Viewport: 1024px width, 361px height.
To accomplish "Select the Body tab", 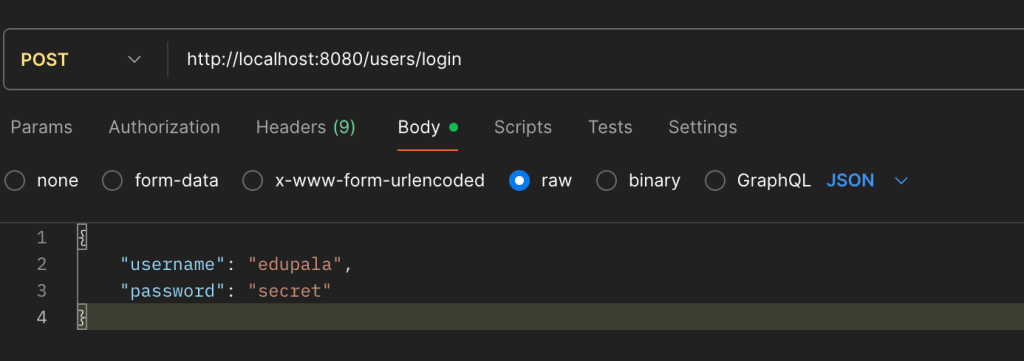I will point(428,127).
